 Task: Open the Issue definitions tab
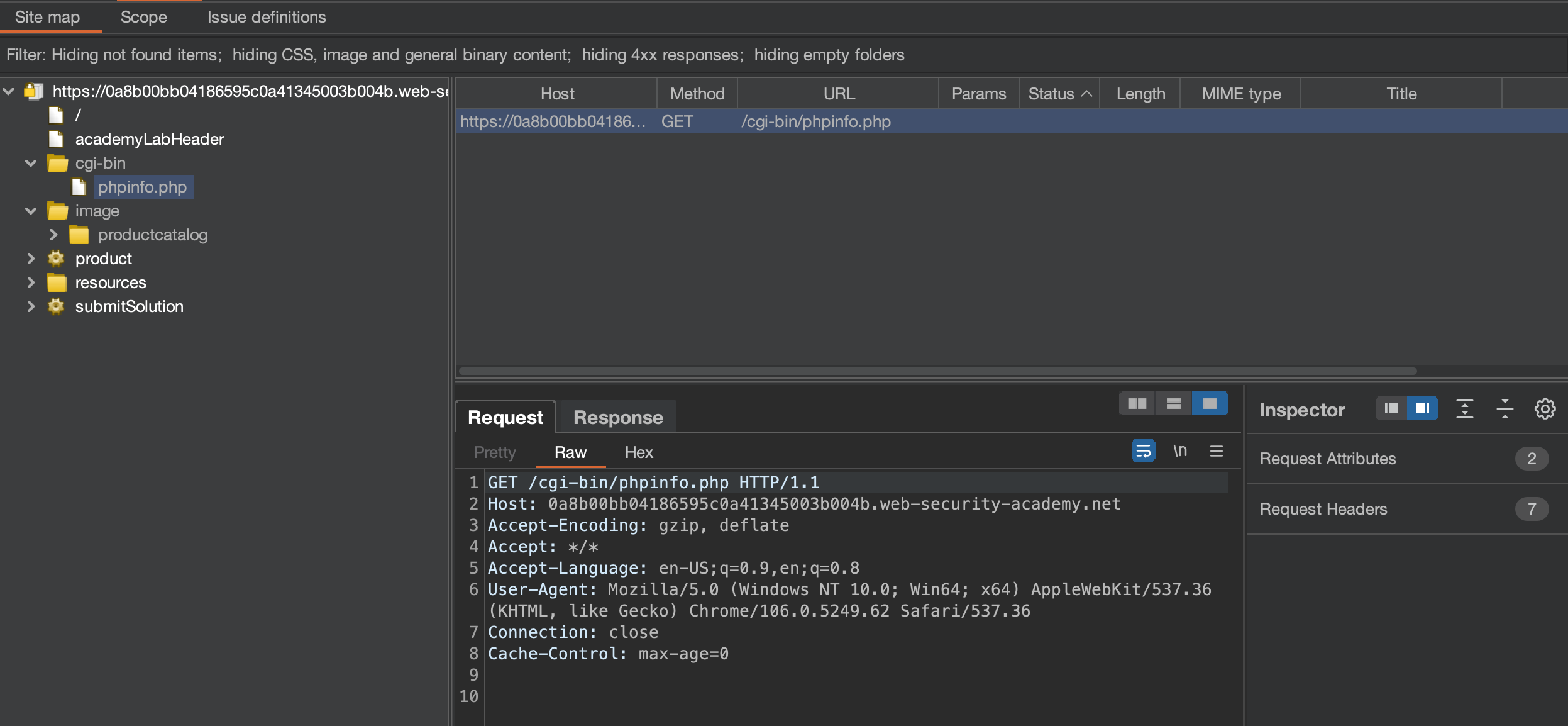tap(267, 17)
